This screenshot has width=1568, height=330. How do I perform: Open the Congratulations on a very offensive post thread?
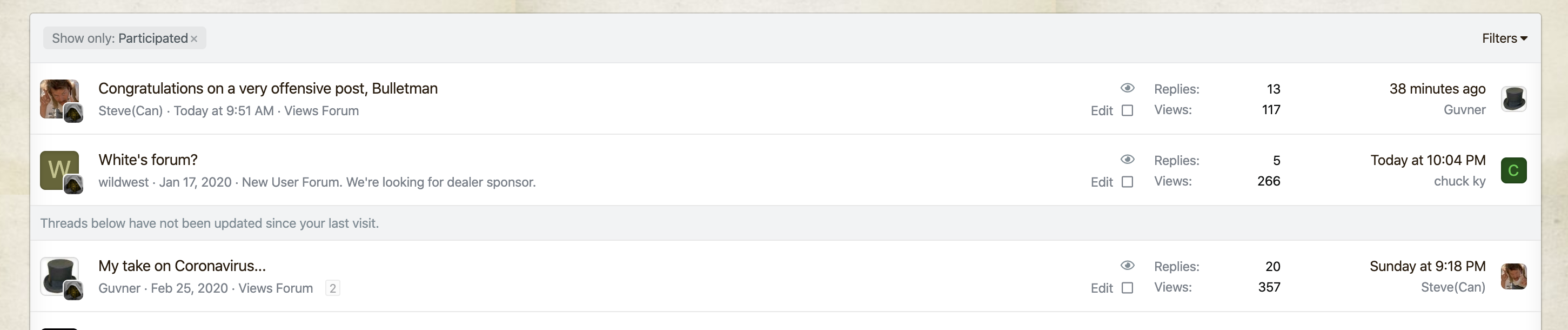coord(268,88)
